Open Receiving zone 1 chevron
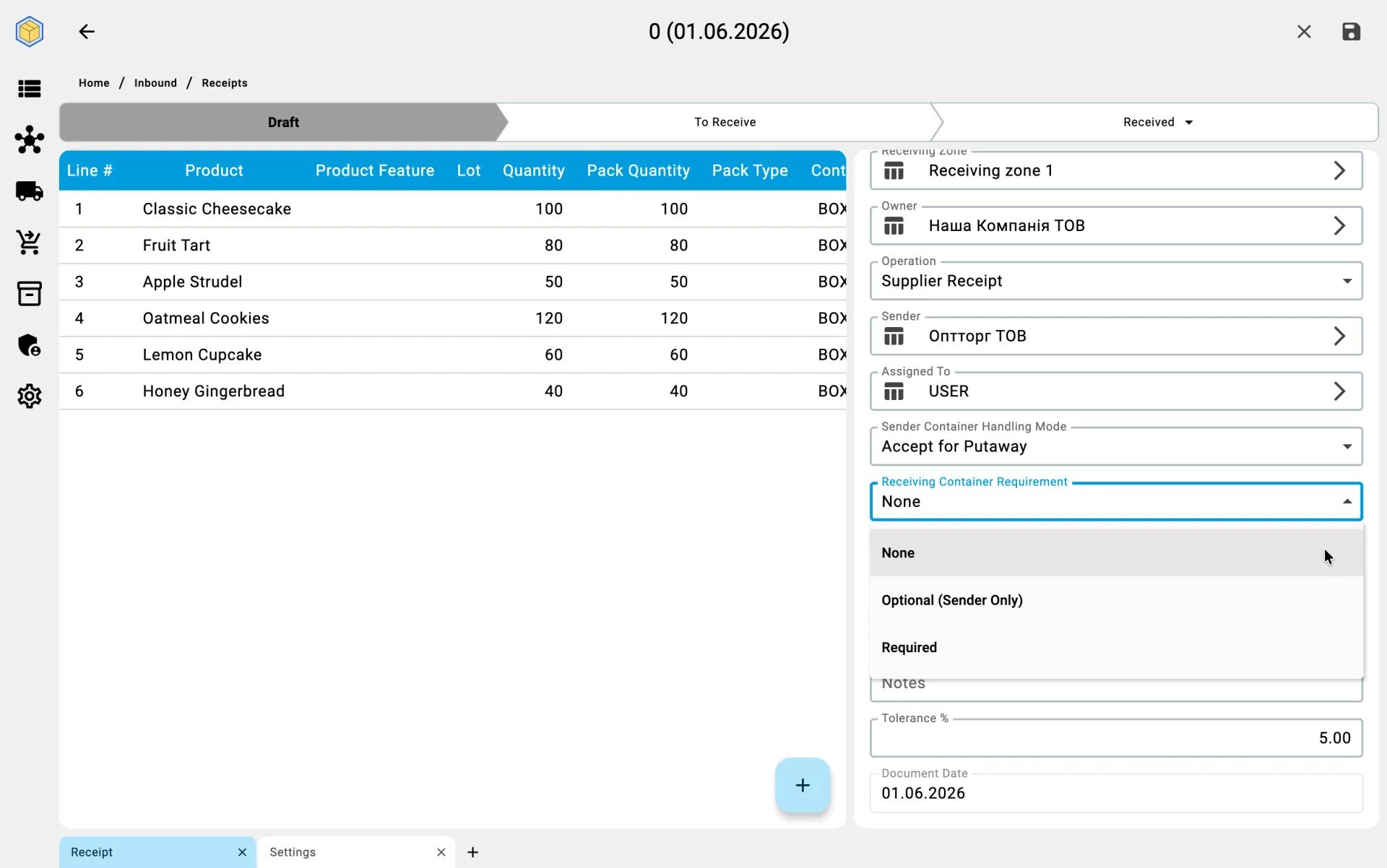This screenshot has width=1387, height=868. (1339, 170)
